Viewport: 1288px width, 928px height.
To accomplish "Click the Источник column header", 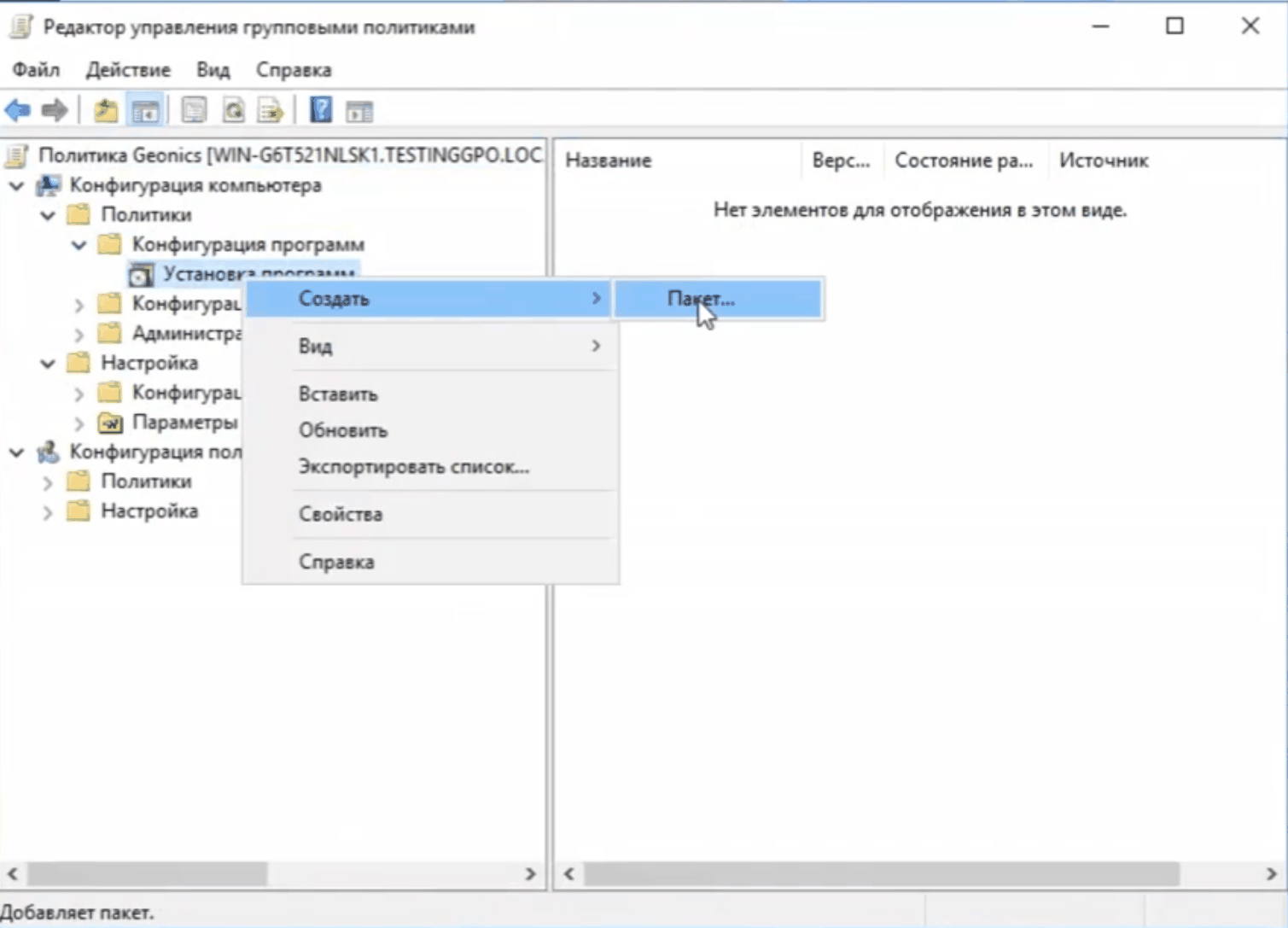I will [1103, 161].
